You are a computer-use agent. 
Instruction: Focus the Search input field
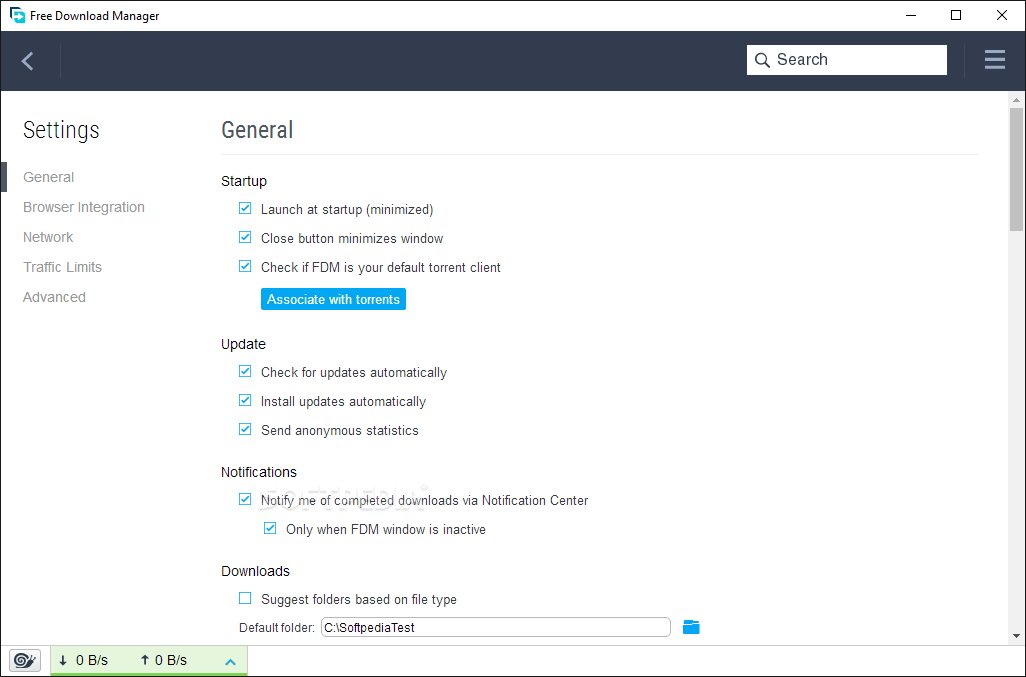coord(847,60)
